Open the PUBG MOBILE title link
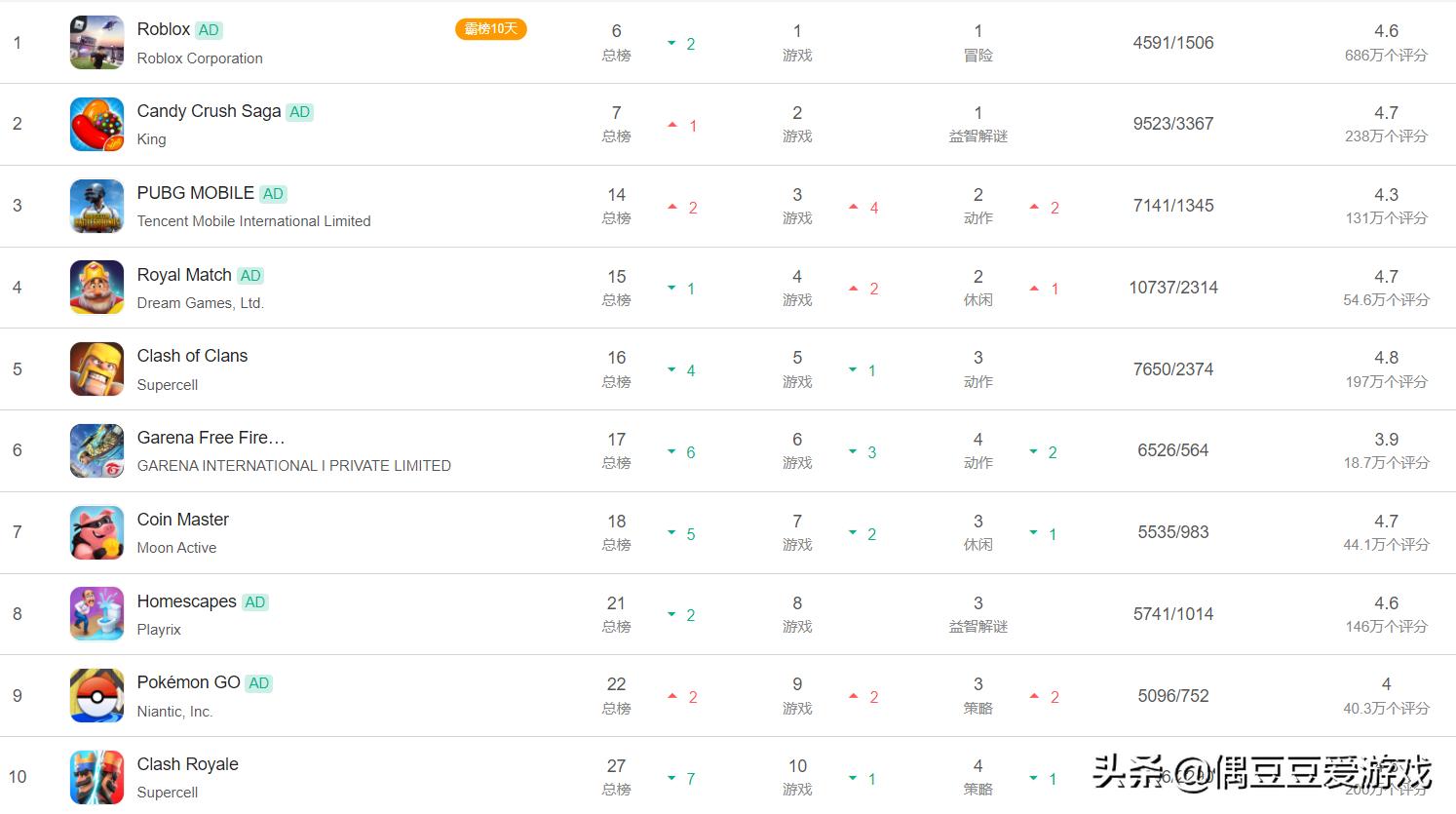Screen dimensions: 1456x814 click(196, 193)
